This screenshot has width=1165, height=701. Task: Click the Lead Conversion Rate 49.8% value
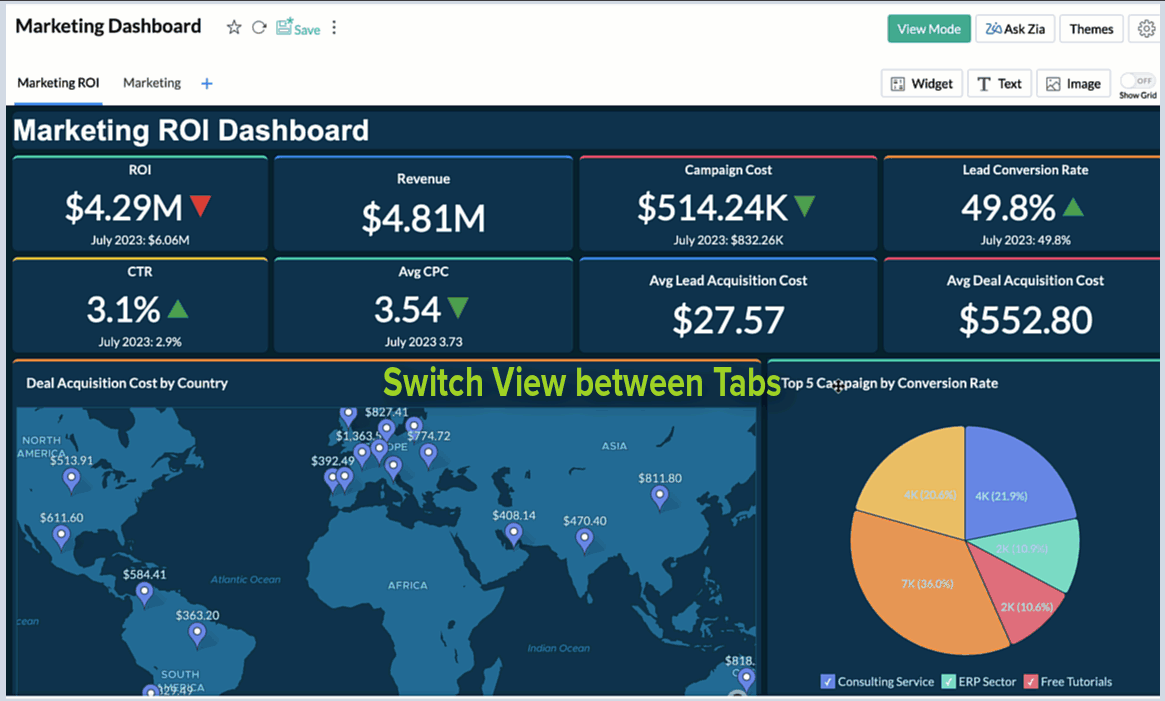1008,207
